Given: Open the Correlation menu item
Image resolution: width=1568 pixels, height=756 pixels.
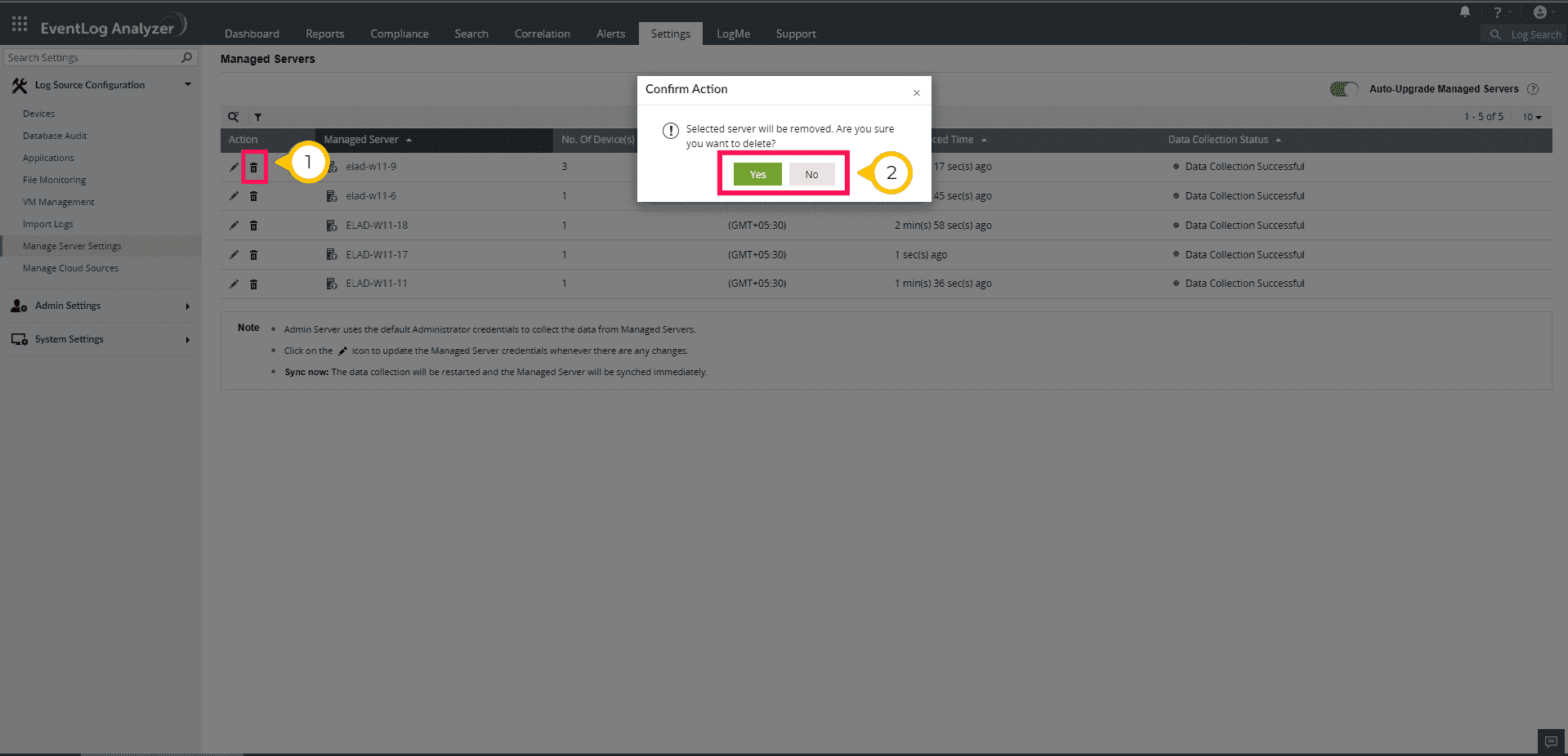Looking at the screenshot, I should coord(542,34).
